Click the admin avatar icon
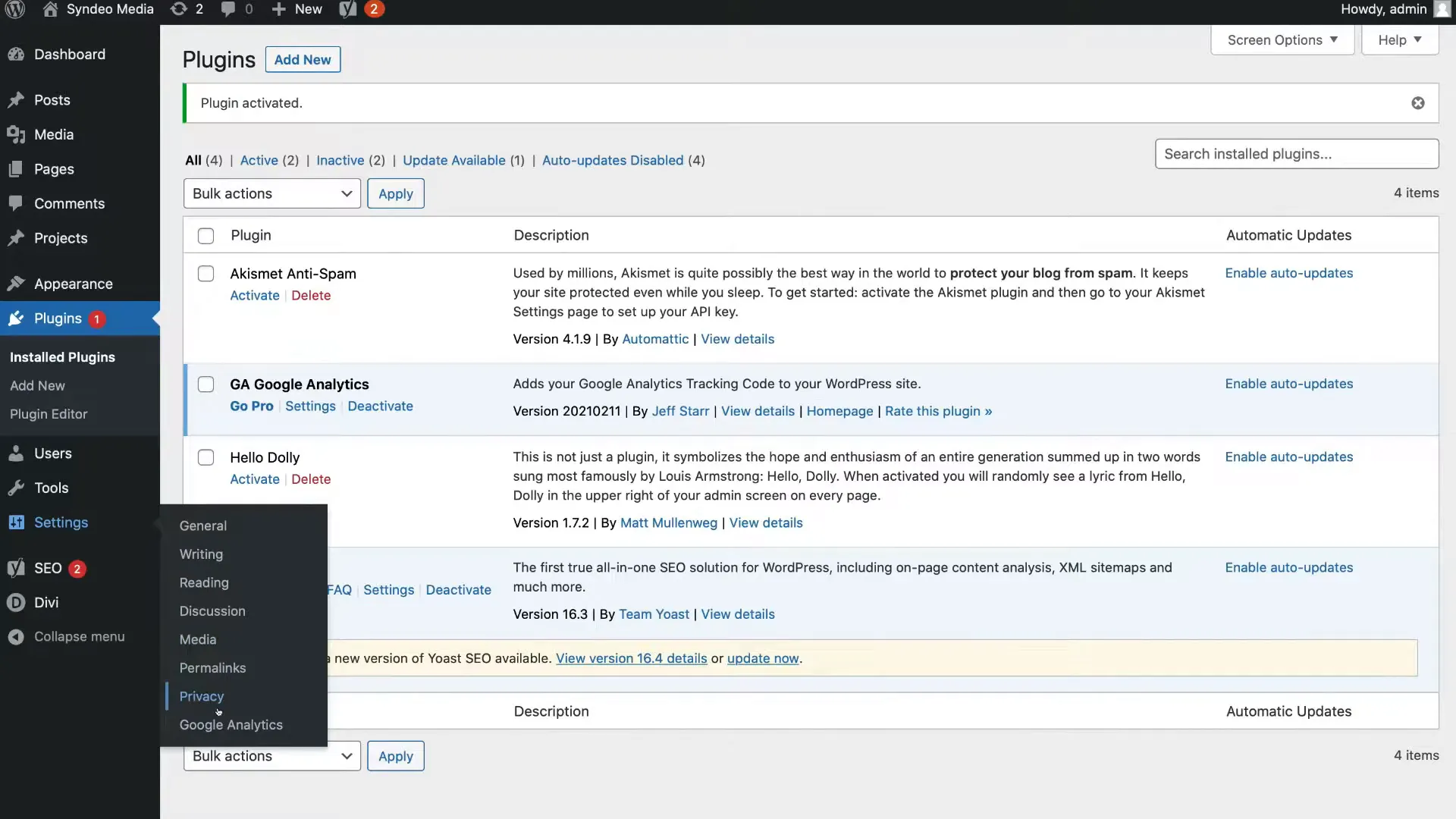The height and width of the screenshot is (819, 1456). coord(1442,9)
